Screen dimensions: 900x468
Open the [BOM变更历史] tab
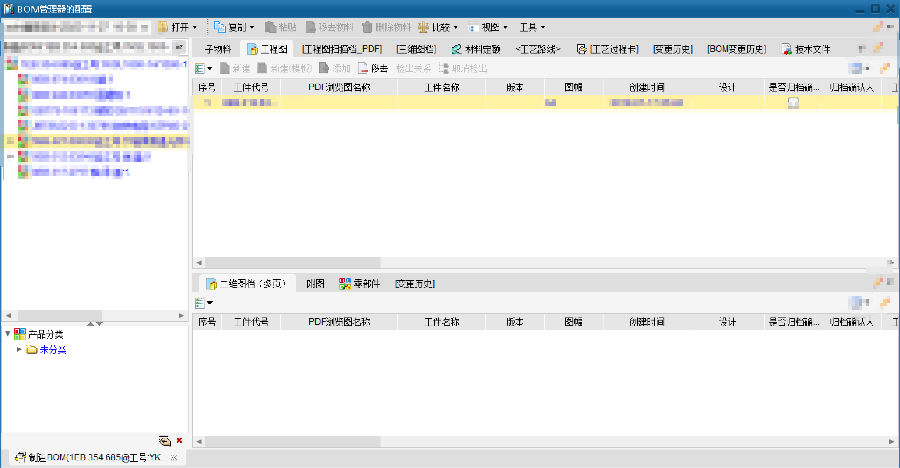point(736,49)
